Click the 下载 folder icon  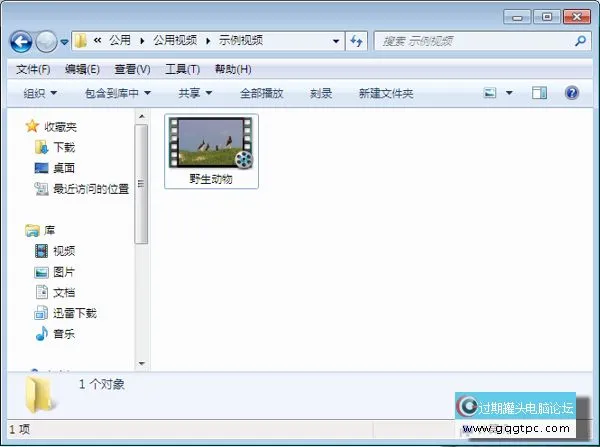(41, 147)
